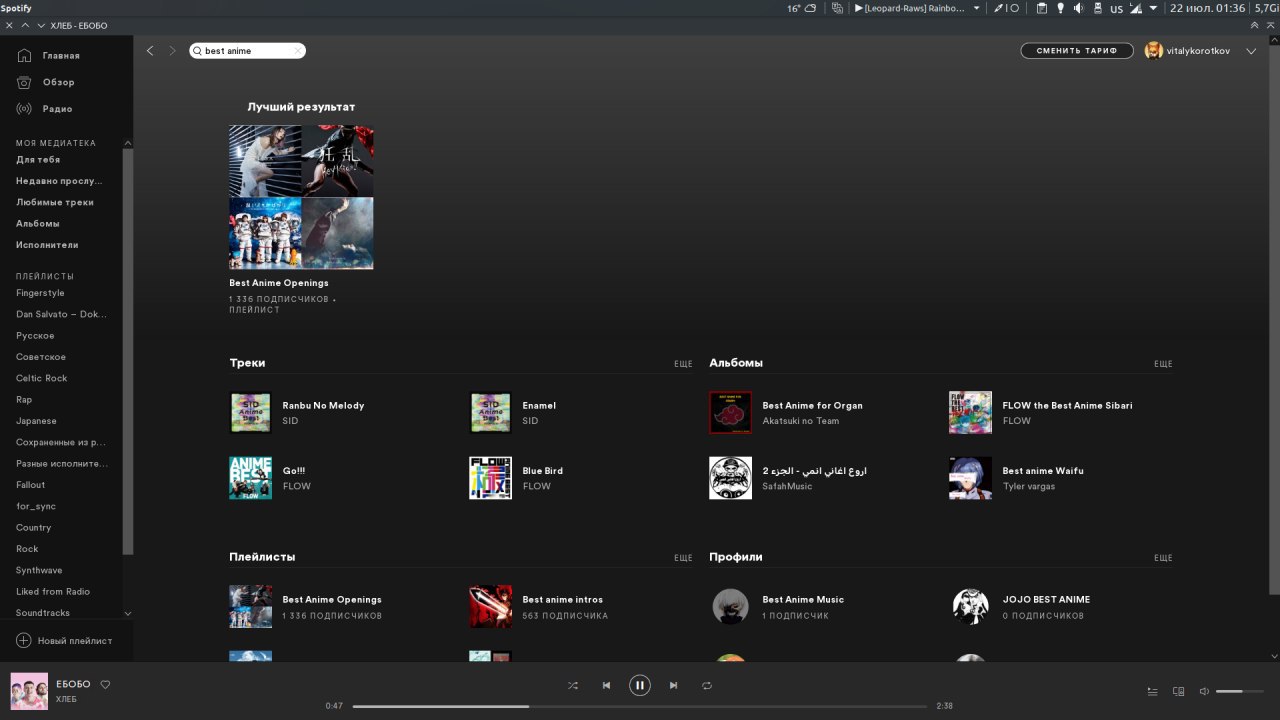Switch the US keyboard layout indicator
This screenshot has height=720, width=1280.
pyautogui.click(x=1116, y=9)
